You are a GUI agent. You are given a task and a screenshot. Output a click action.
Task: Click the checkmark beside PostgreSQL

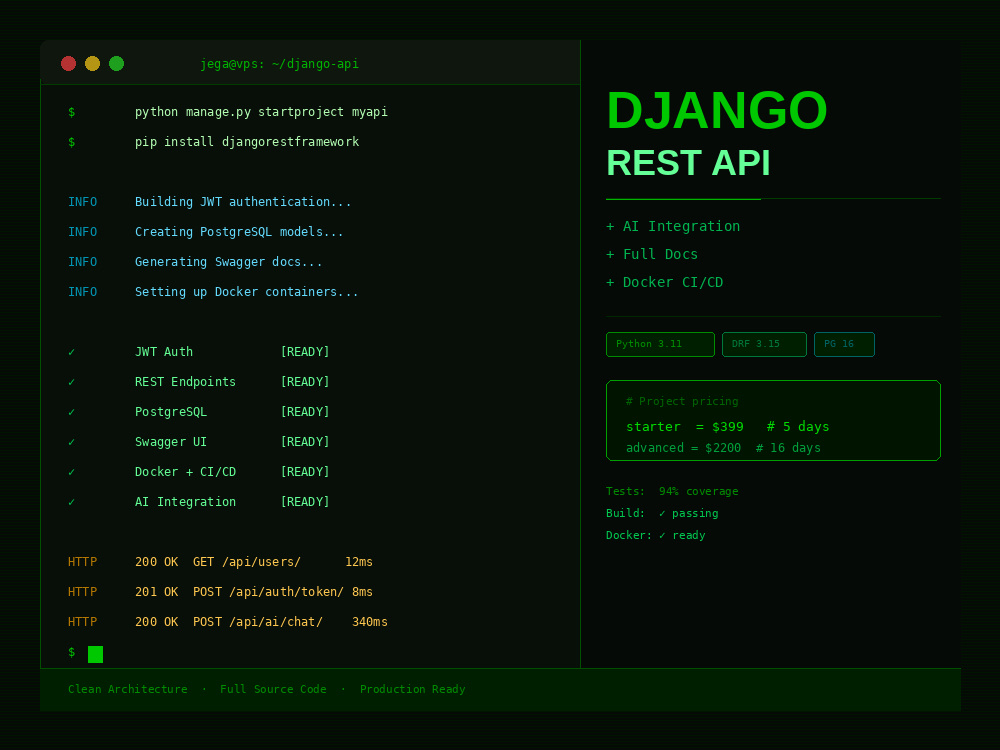pyautogui.click(x=71, y=412)
